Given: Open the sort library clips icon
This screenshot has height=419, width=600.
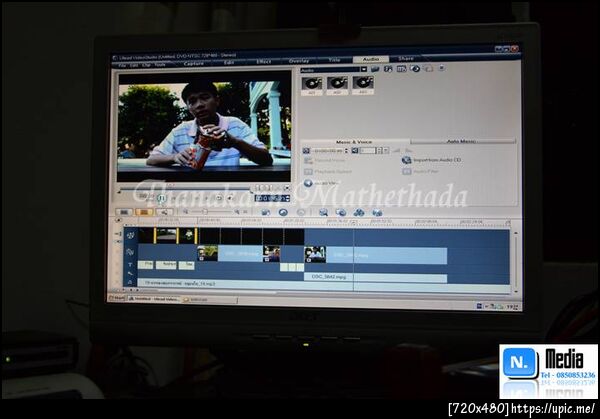Looking at the screenshot, I should 388,69.
